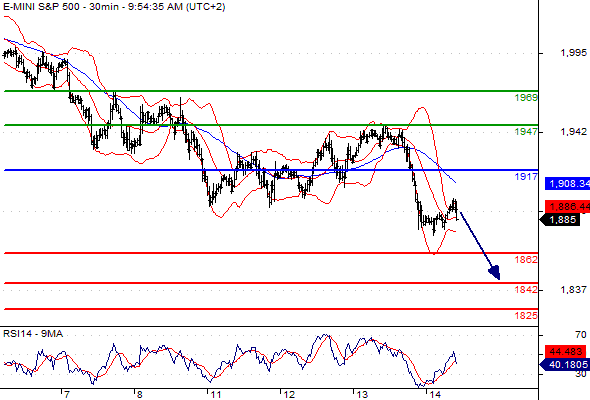
Task: Click the RSI 70 level label
Action: click(x=581, y=335)
